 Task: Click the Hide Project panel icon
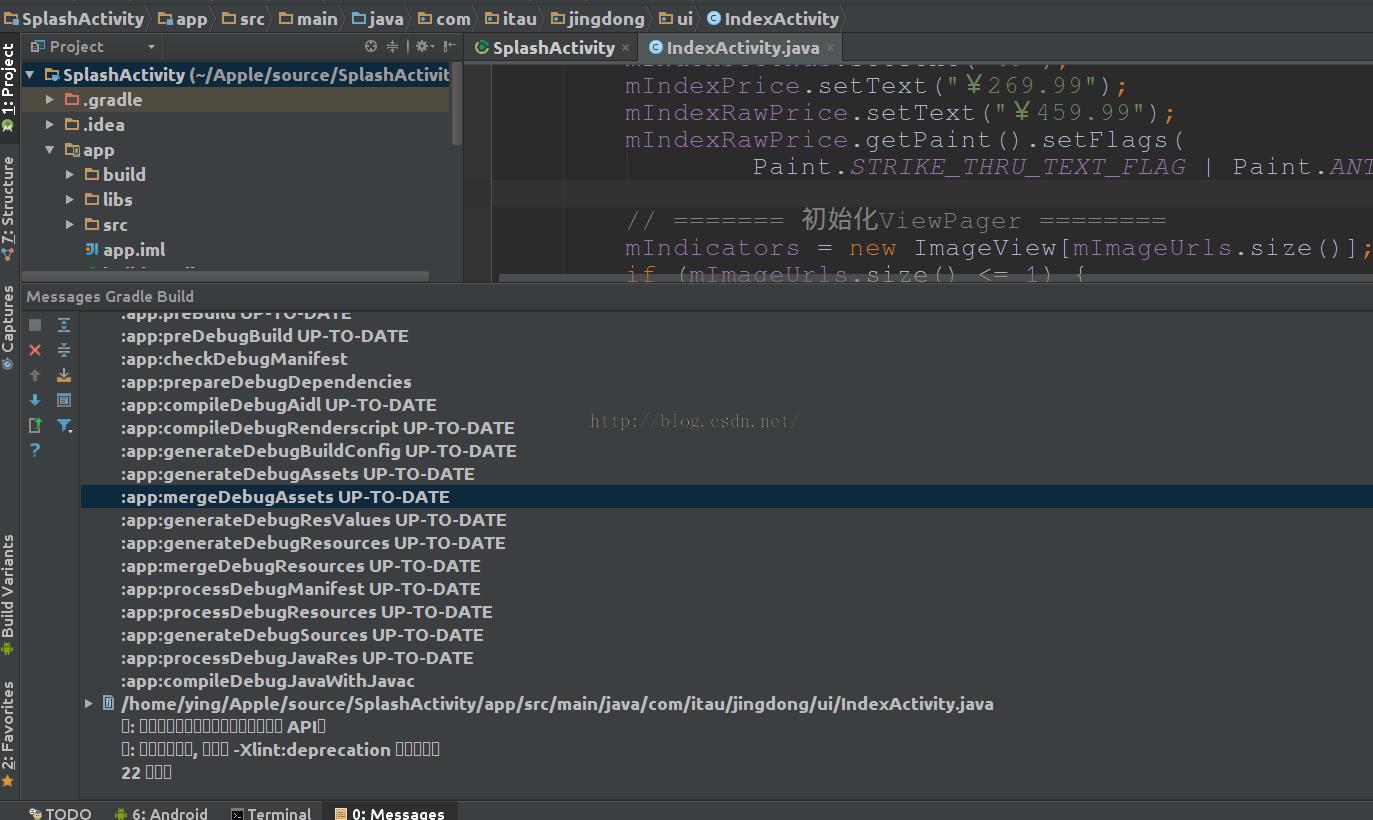[x=449, y=46]
